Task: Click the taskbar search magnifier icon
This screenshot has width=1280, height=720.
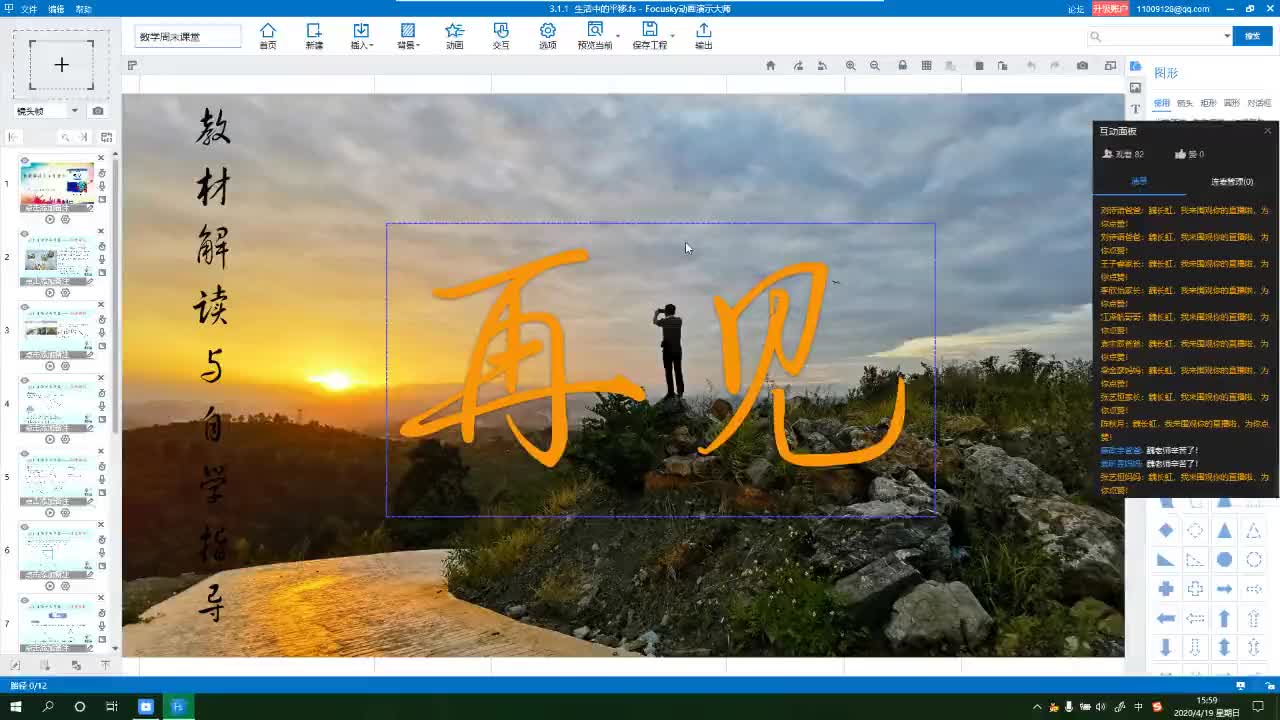Action: point(48,706)
